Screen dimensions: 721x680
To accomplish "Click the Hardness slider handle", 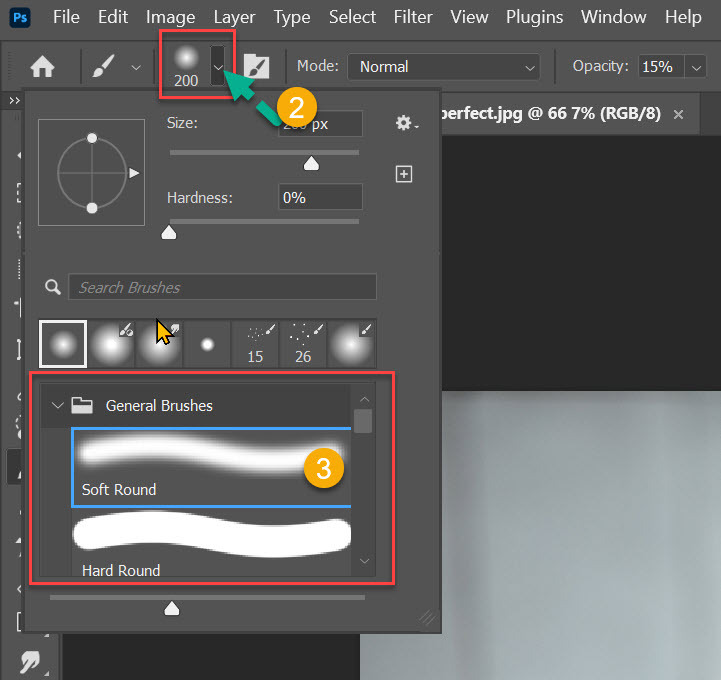I will [169, 233].
